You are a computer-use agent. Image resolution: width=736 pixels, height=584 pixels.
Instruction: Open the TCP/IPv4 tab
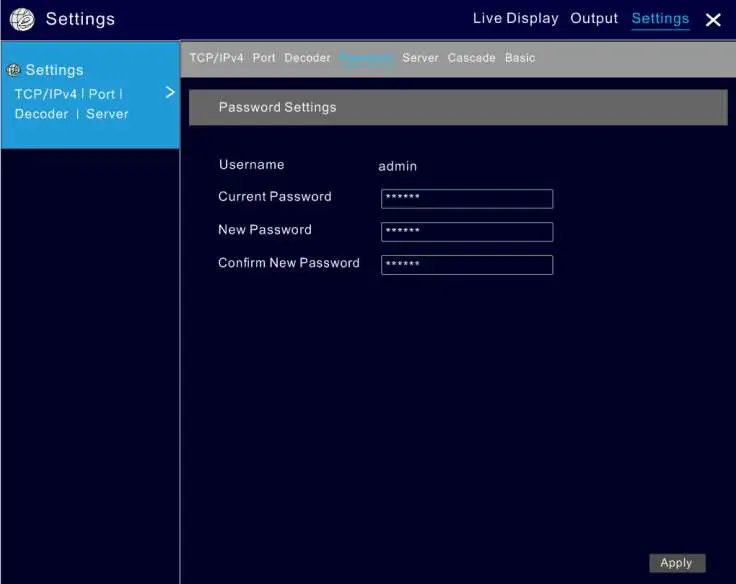click(216, 58)
